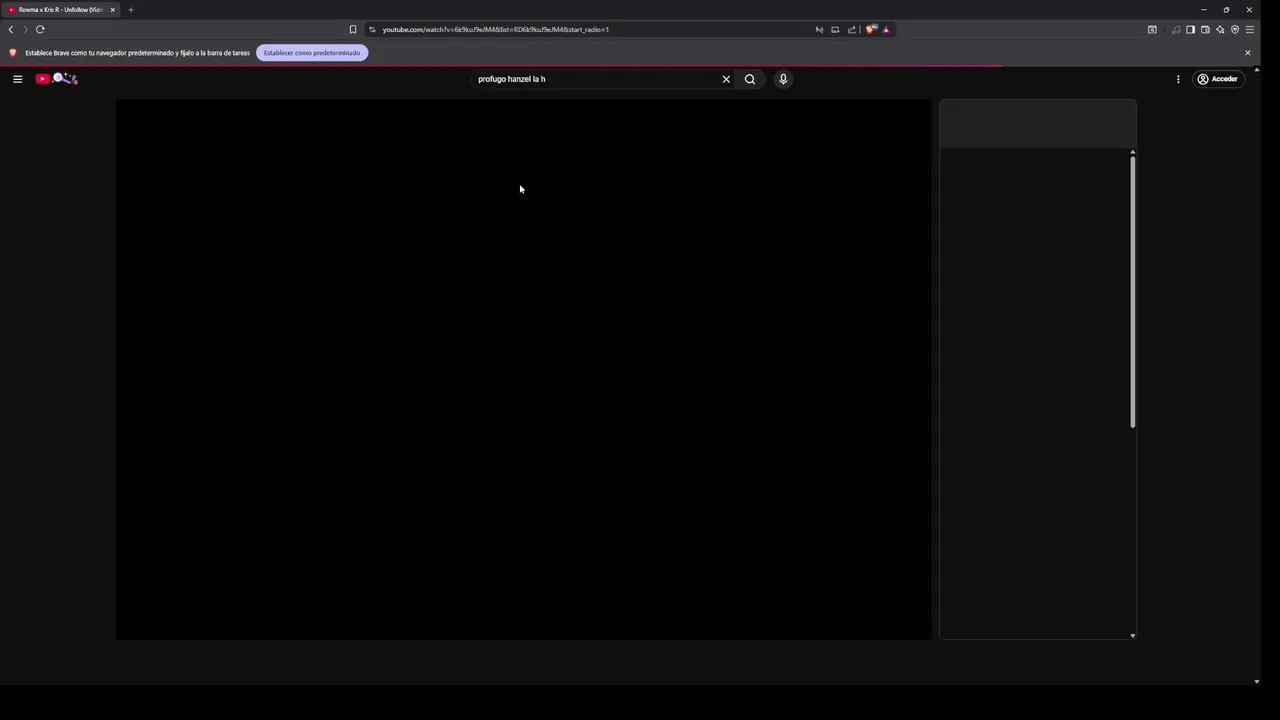
Task: Open the Leo AI sparkle icon
Action: point(1220,29)
